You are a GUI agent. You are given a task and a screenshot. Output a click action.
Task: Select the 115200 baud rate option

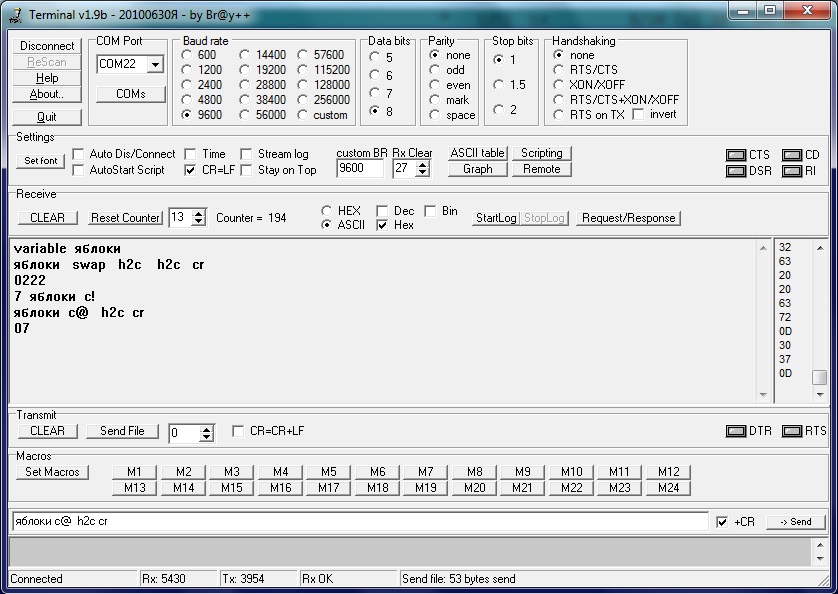[x=303, y=70]
